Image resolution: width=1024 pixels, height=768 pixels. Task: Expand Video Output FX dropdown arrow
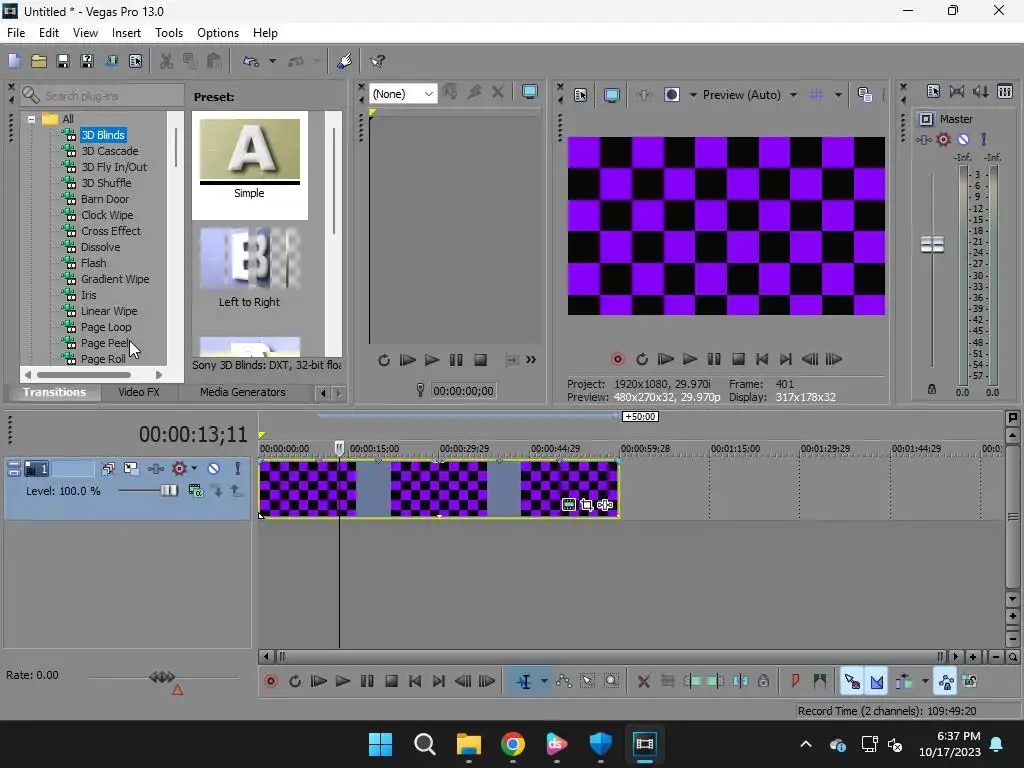pyautogui.click(x=693, y=95)
